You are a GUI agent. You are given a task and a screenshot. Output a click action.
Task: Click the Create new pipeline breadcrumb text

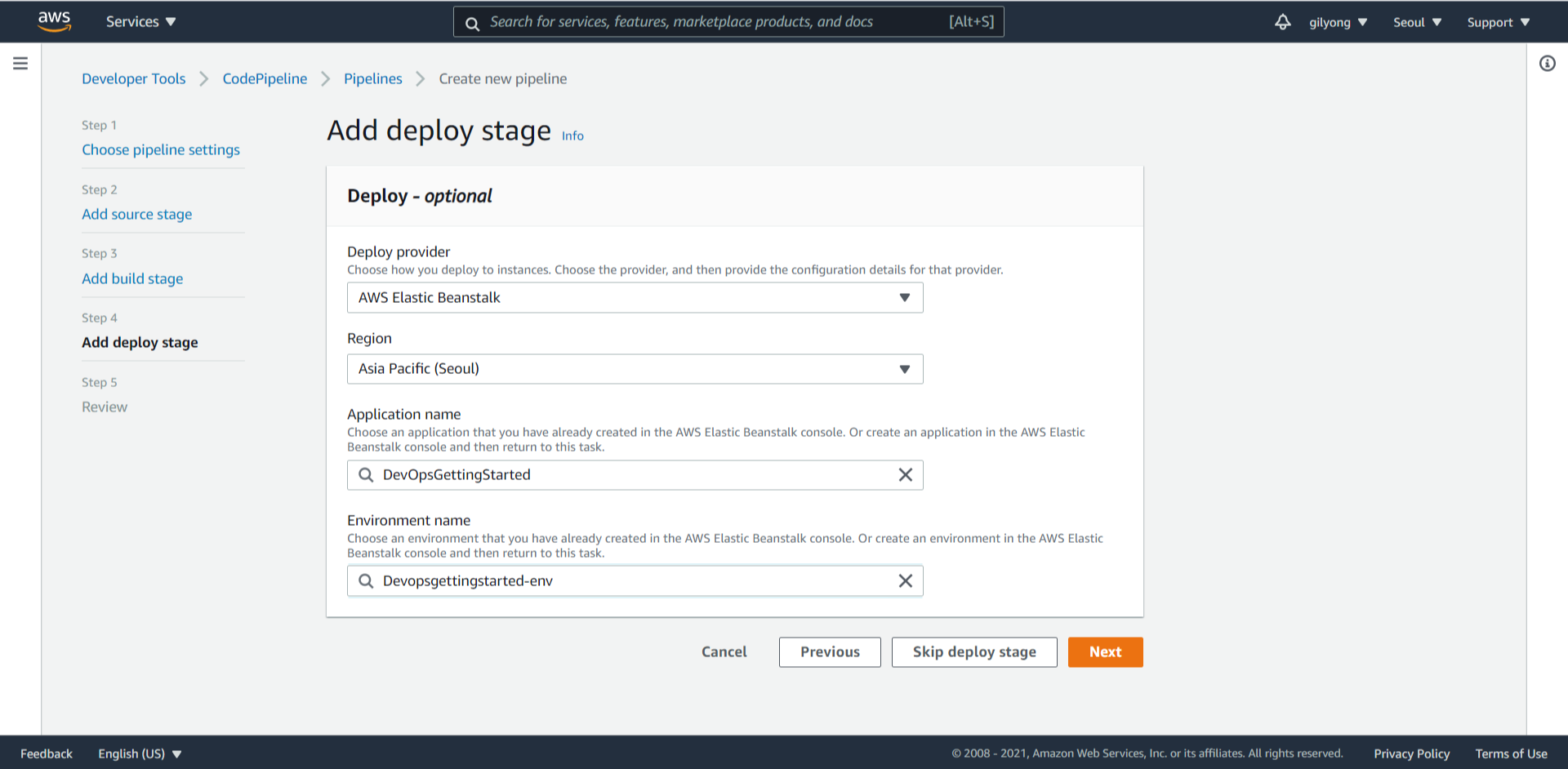click(503, 78)
